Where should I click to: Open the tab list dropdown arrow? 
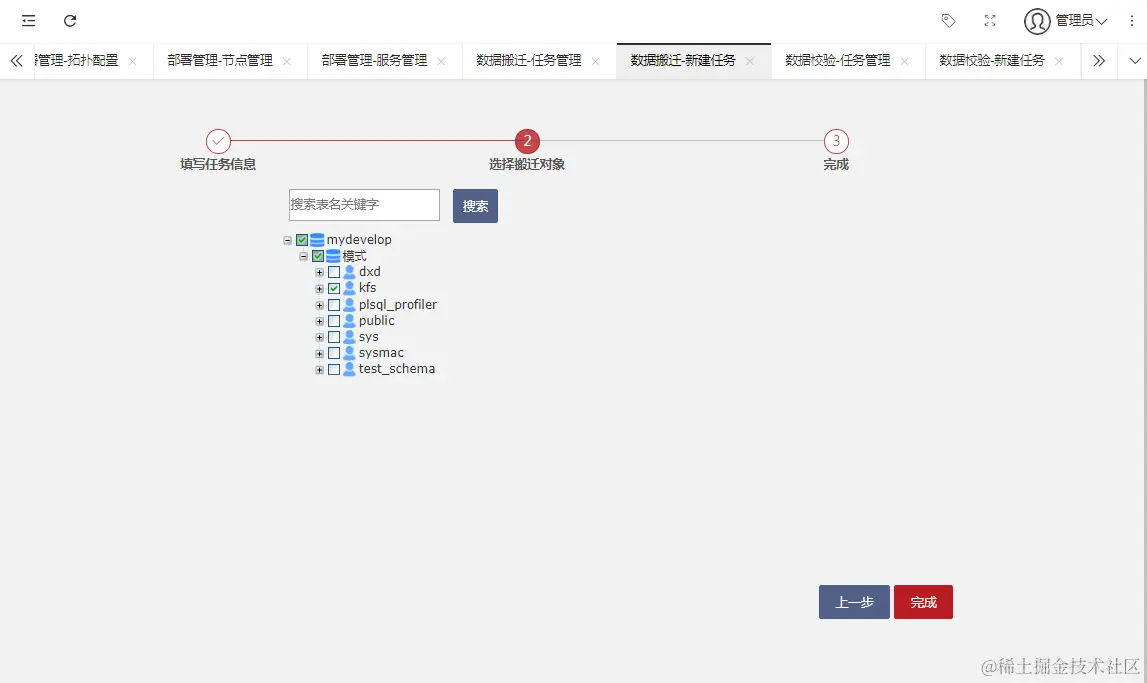pyautogui.click(x=1135, y=61)
